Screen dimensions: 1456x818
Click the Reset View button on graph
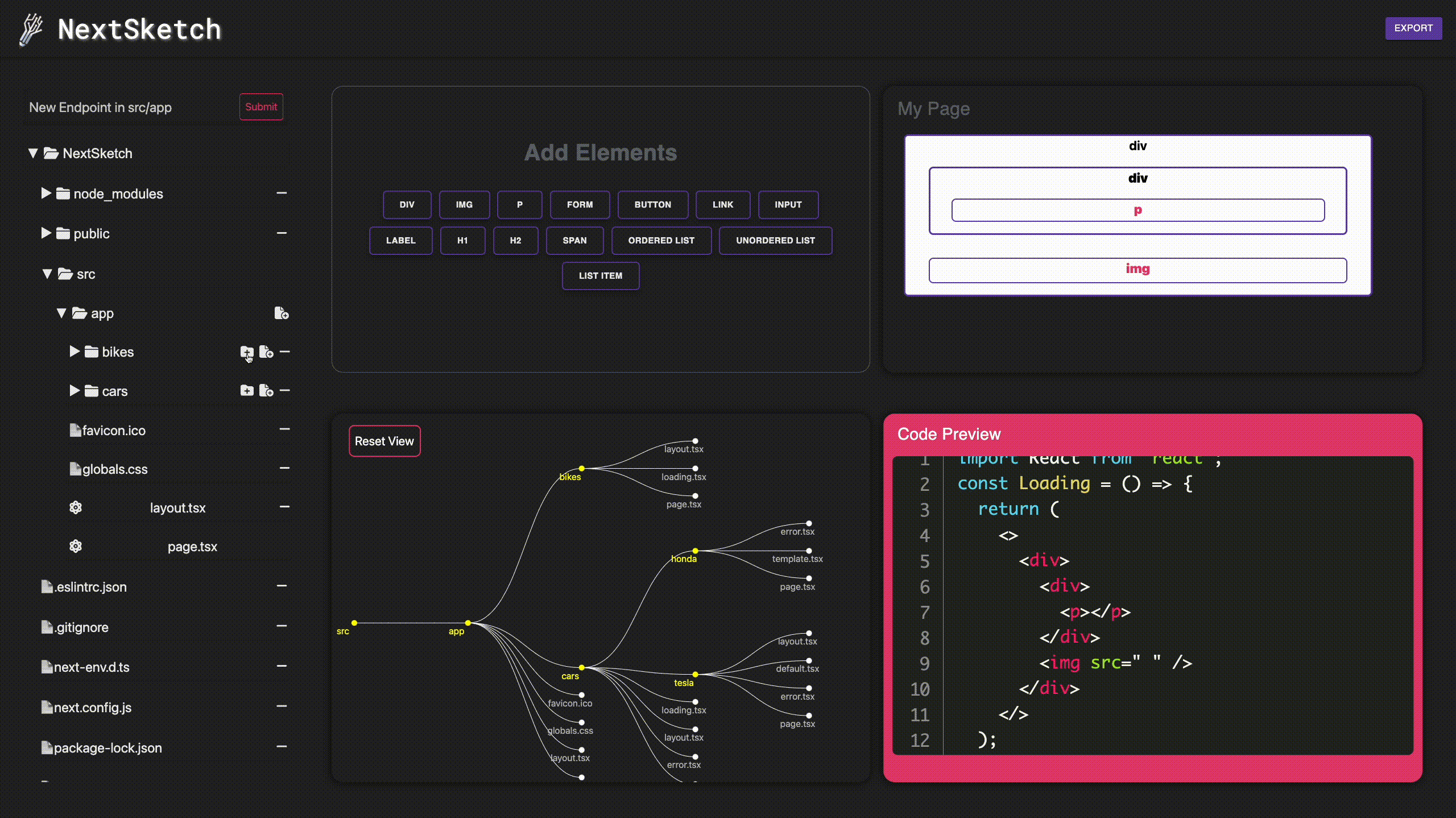tap(384, 441)
